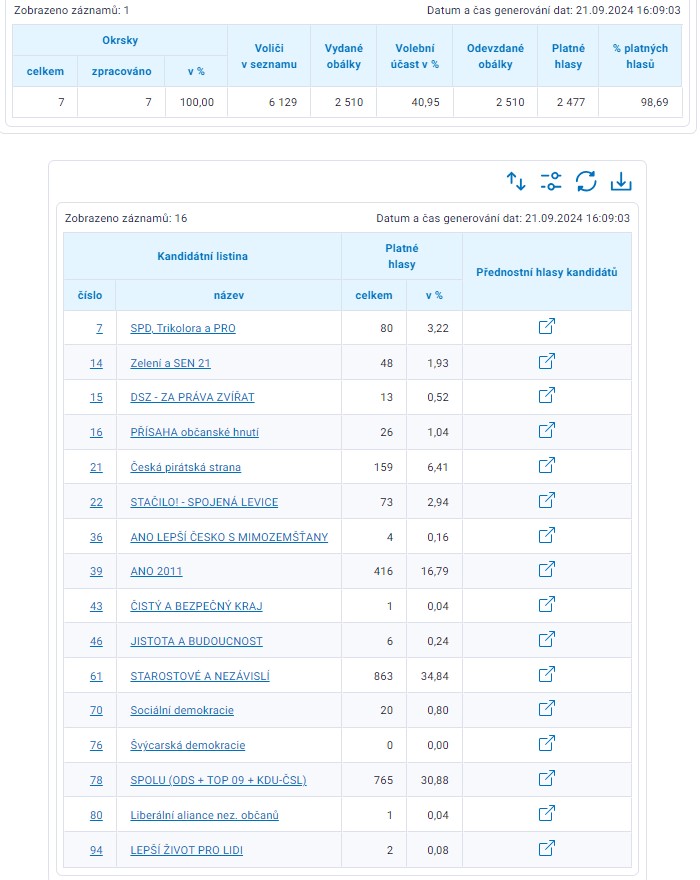Click list number 22 link
Image resolution: width=700 pixels, height=880 pixels.
point(96,502)
